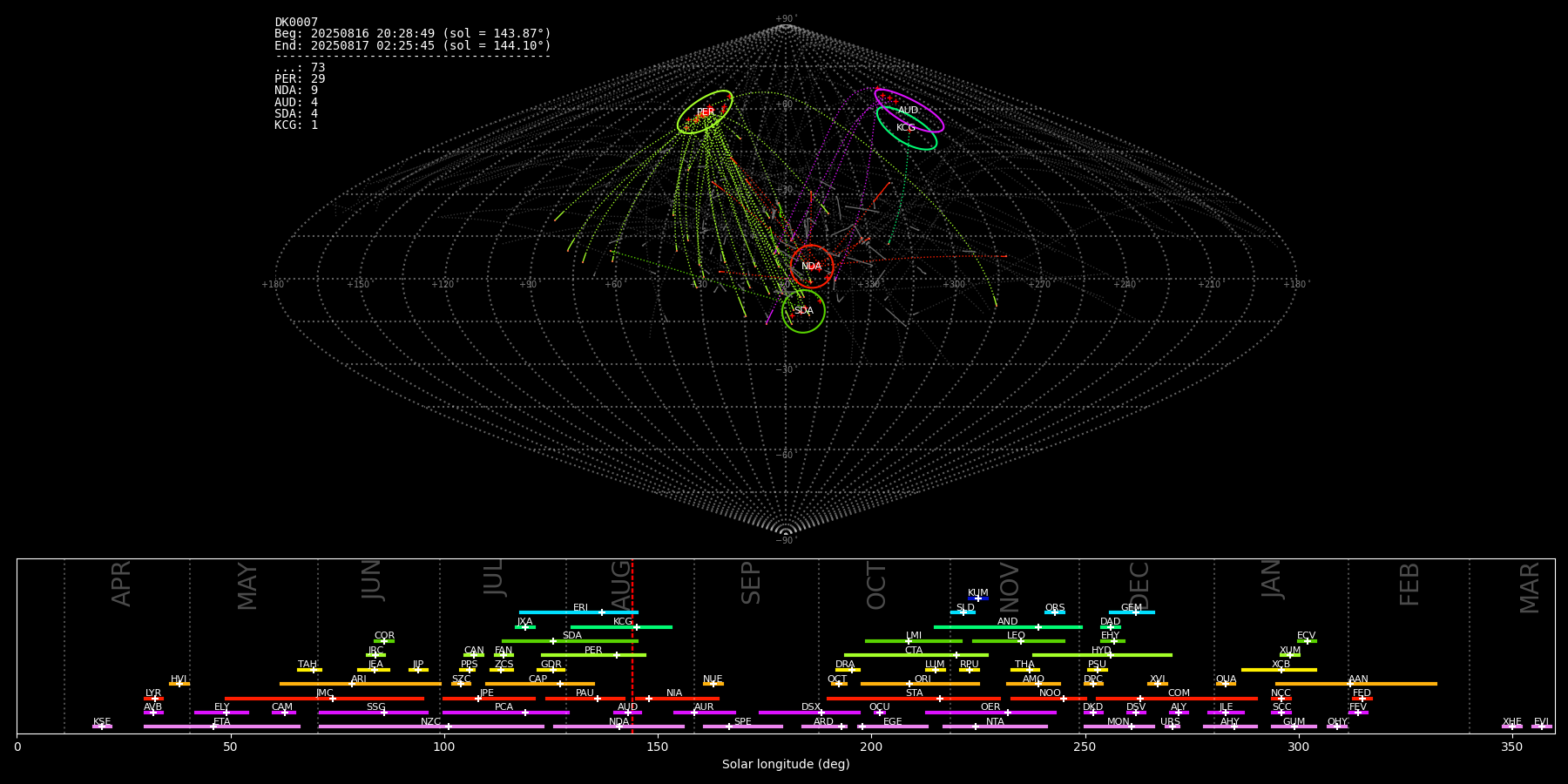Click the orange ORI bar in timeline

(x=920, y=684)
